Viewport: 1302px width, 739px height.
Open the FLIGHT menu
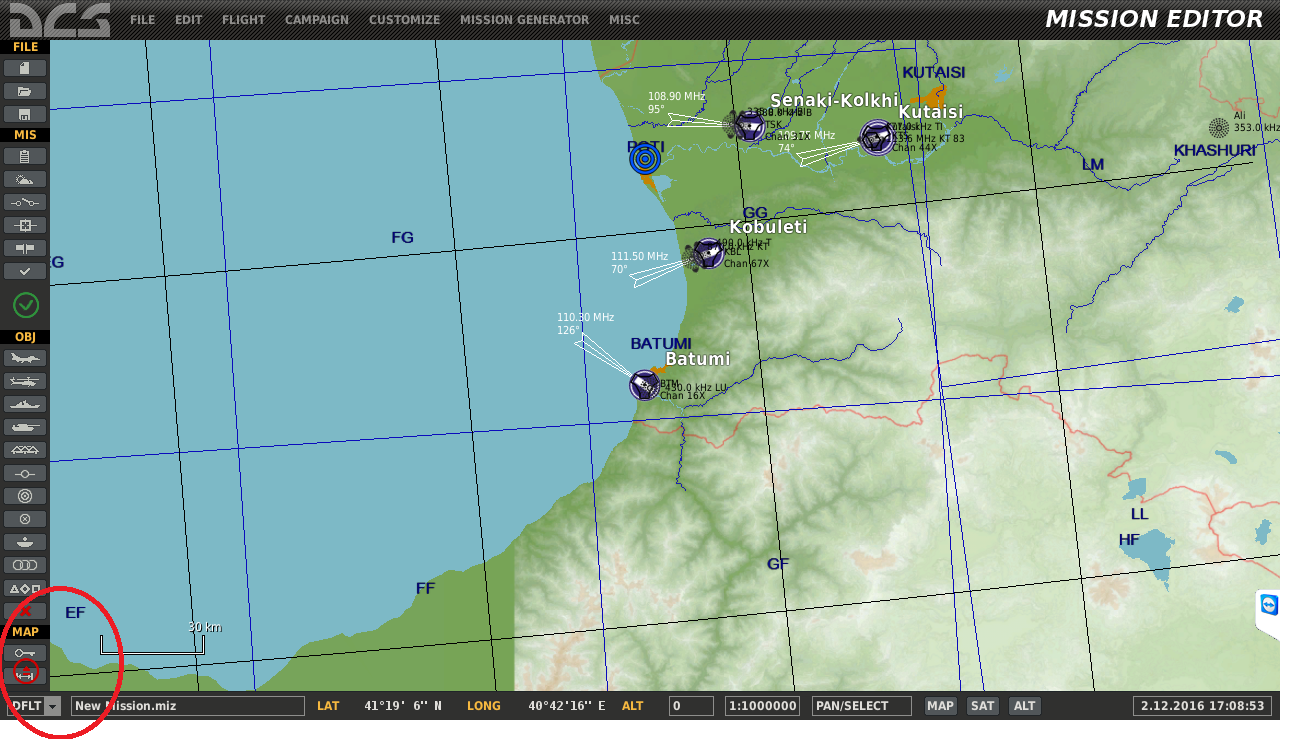point(244,20)
